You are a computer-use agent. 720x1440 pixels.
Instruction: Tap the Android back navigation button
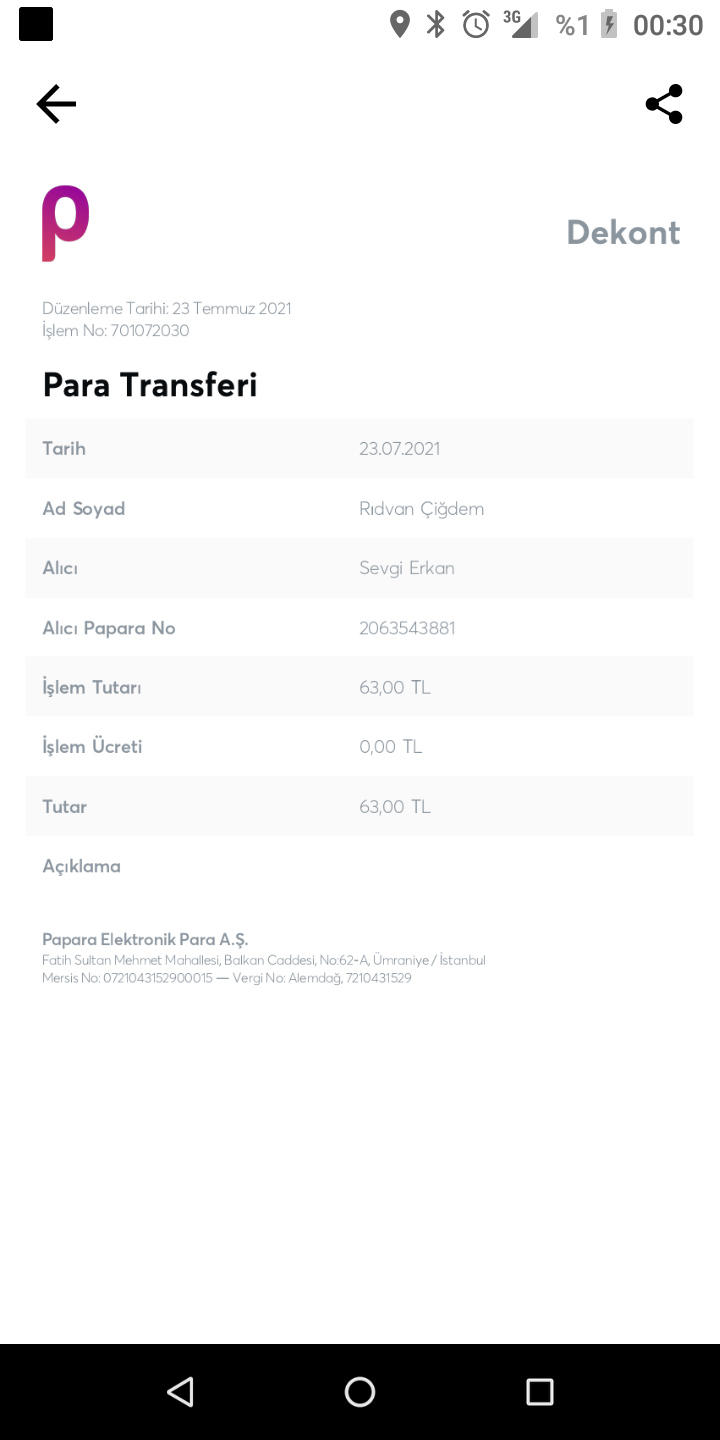point(180,1392)
